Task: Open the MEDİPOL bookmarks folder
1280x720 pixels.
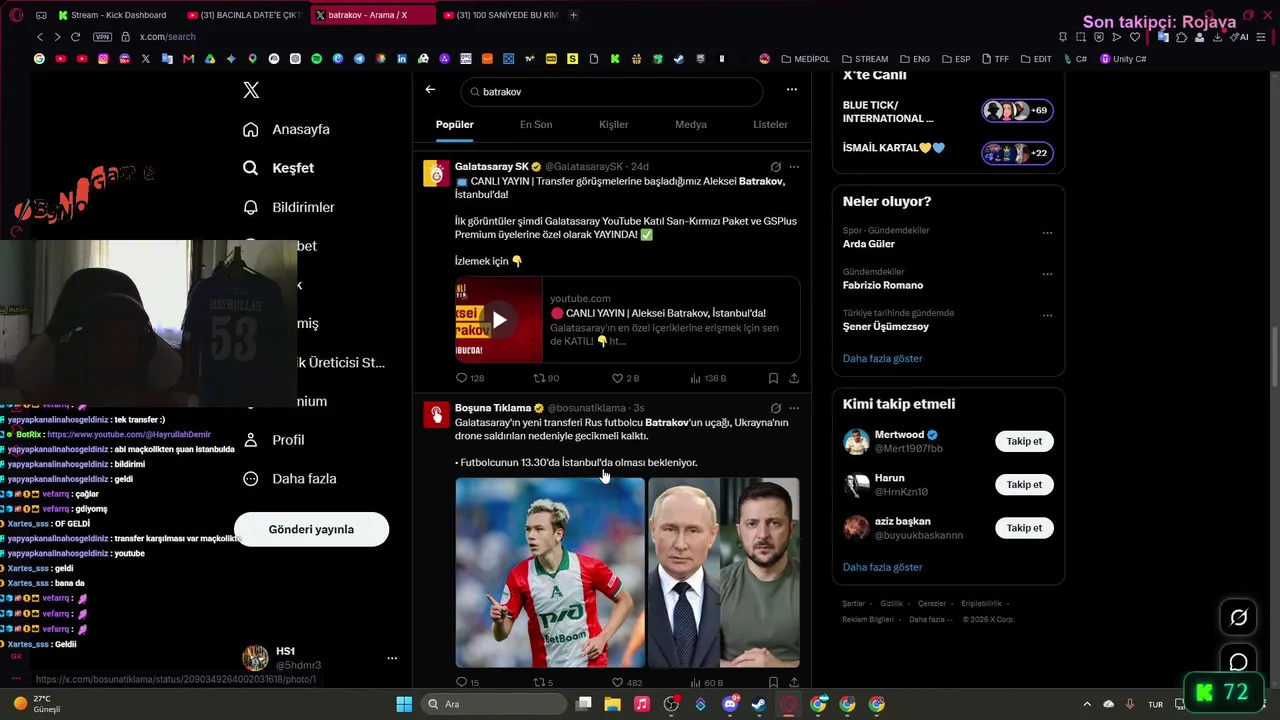Action: (x=805, y=59)
